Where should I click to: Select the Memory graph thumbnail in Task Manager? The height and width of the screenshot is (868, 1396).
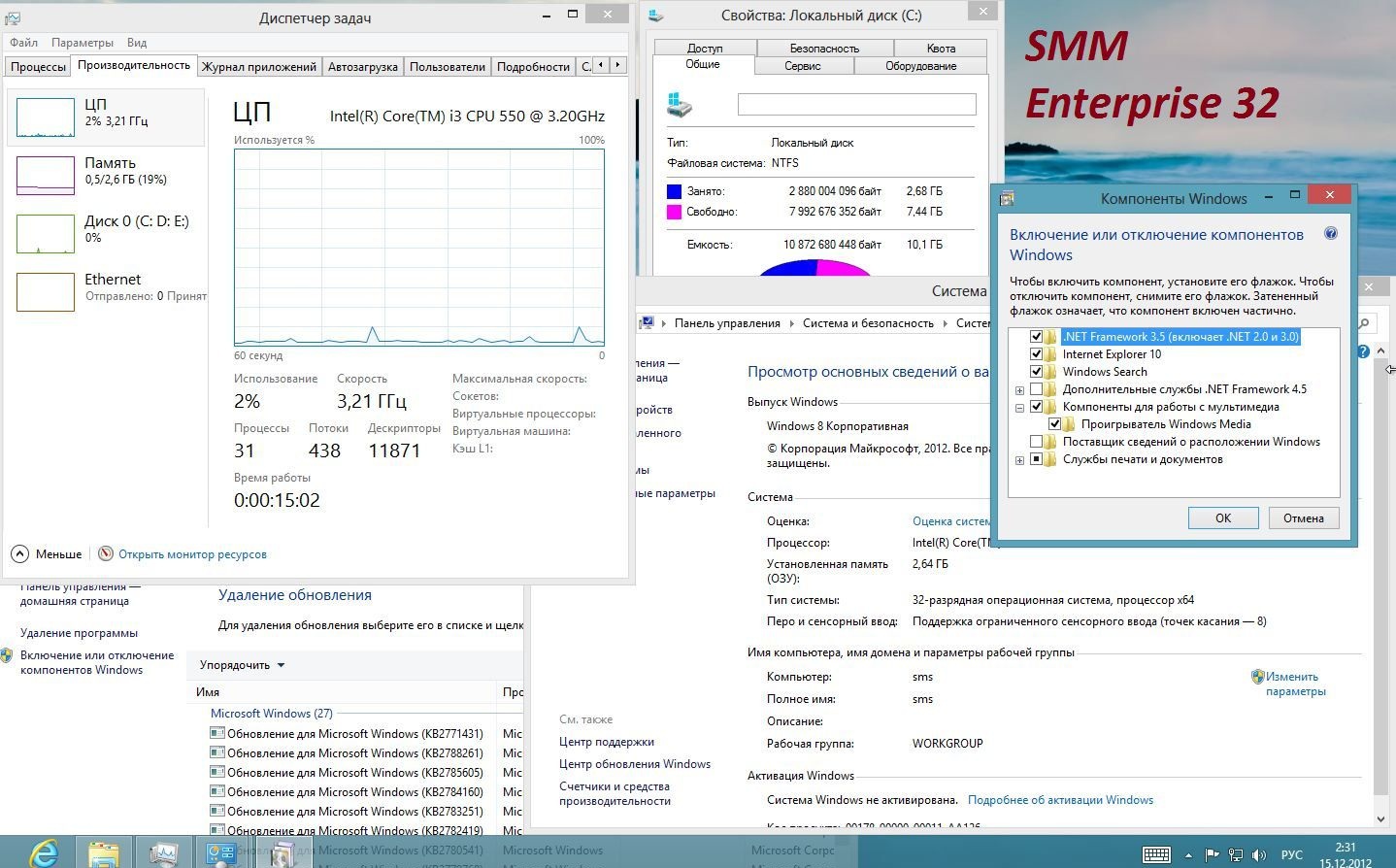click(x=46, y=176)
